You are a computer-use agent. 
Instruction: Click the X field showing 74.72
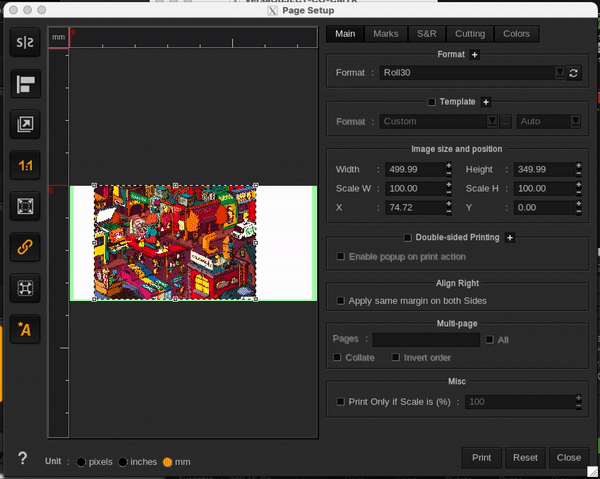[x=415, y=208]
